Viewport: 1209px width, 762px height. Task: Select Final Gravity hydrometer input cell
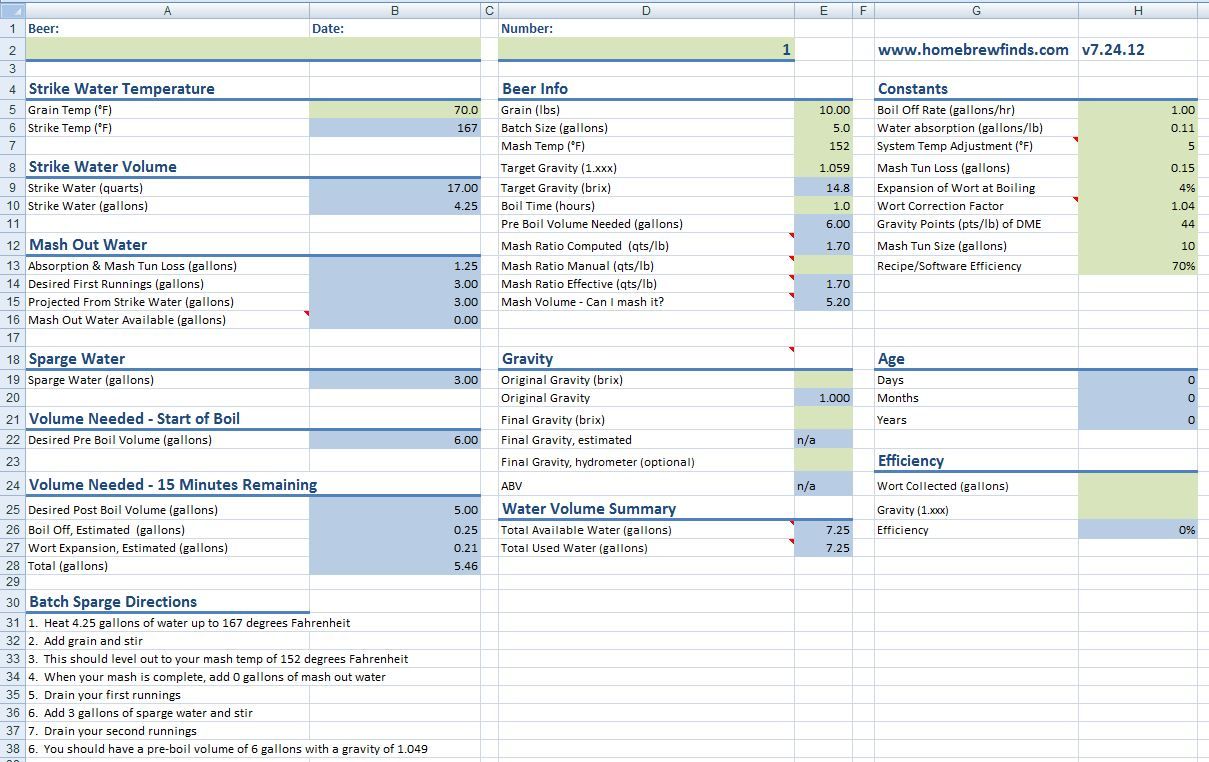824,462
